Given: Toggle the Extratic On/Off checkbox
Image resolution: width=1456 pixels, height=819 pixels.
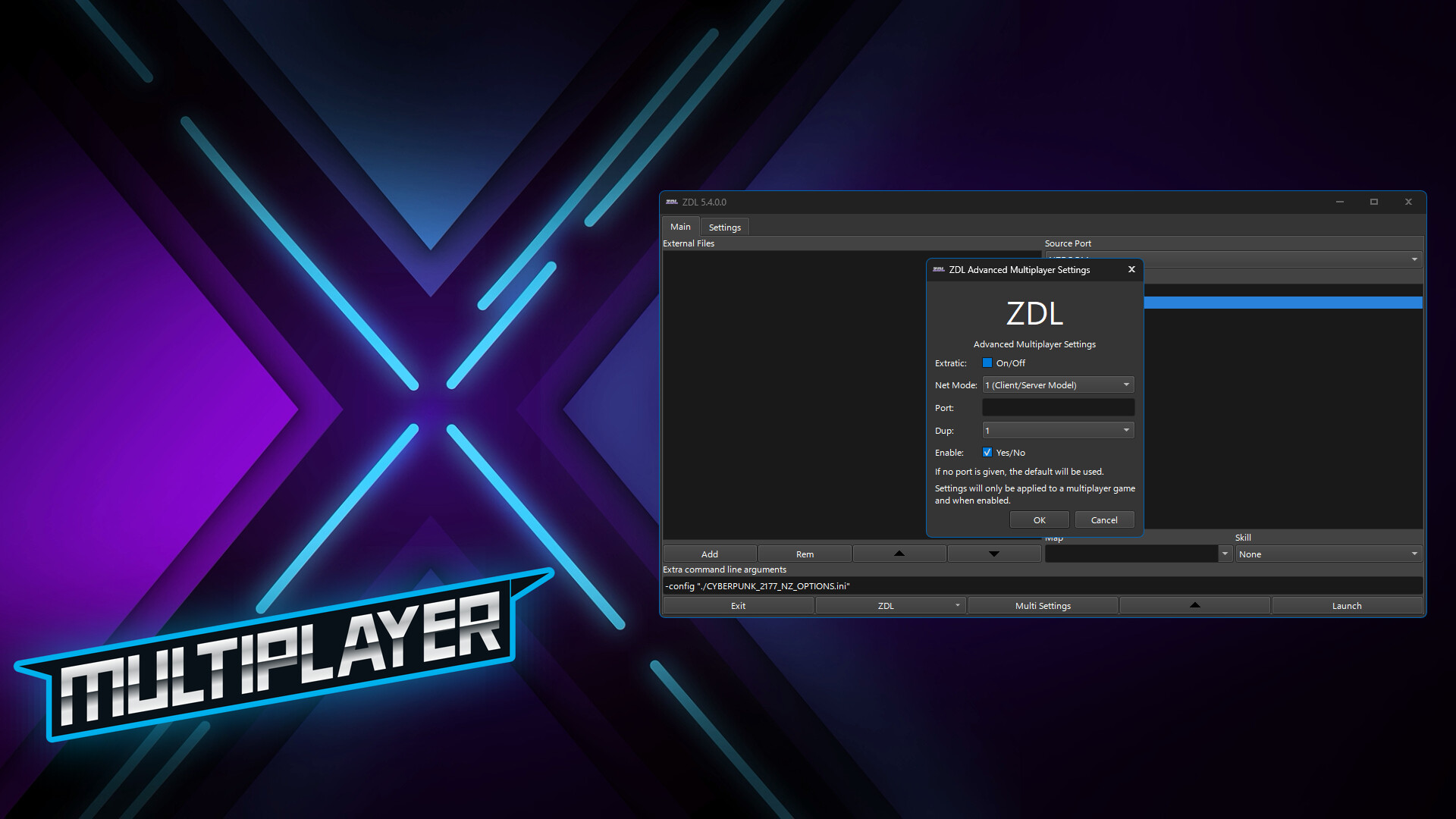Looking at the screenshot, I should coord(987,362).
